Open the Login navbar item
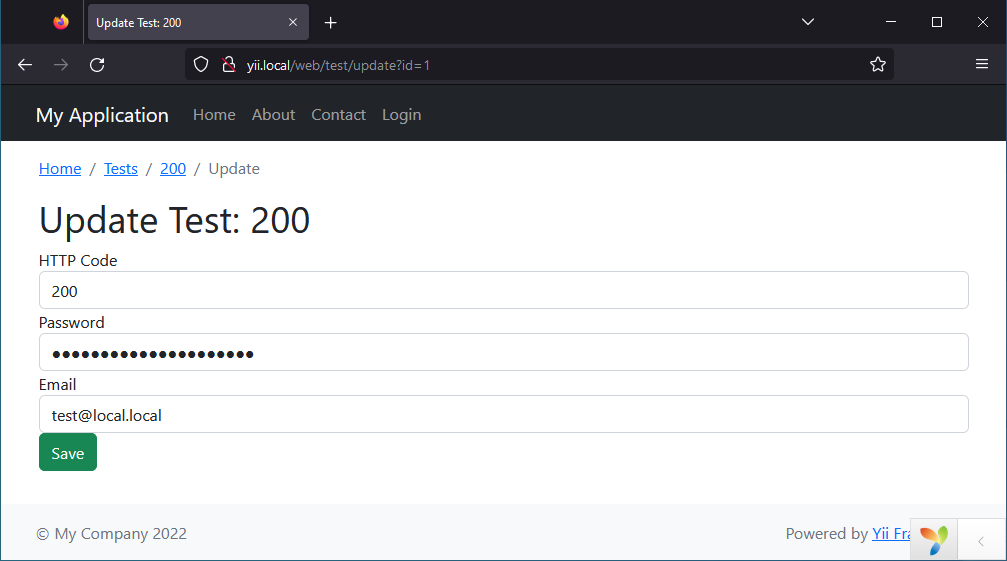The image size is (1007, 561). (x=401, y=116)
